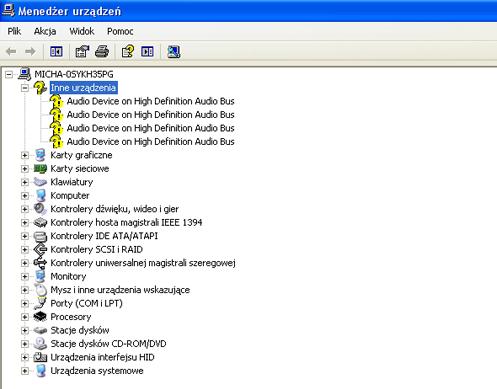Image resolution: width=497 pixels, height=389 pixels.
Task: Expand the Karty graficzne branch
Action: click(x=25, y=155)
